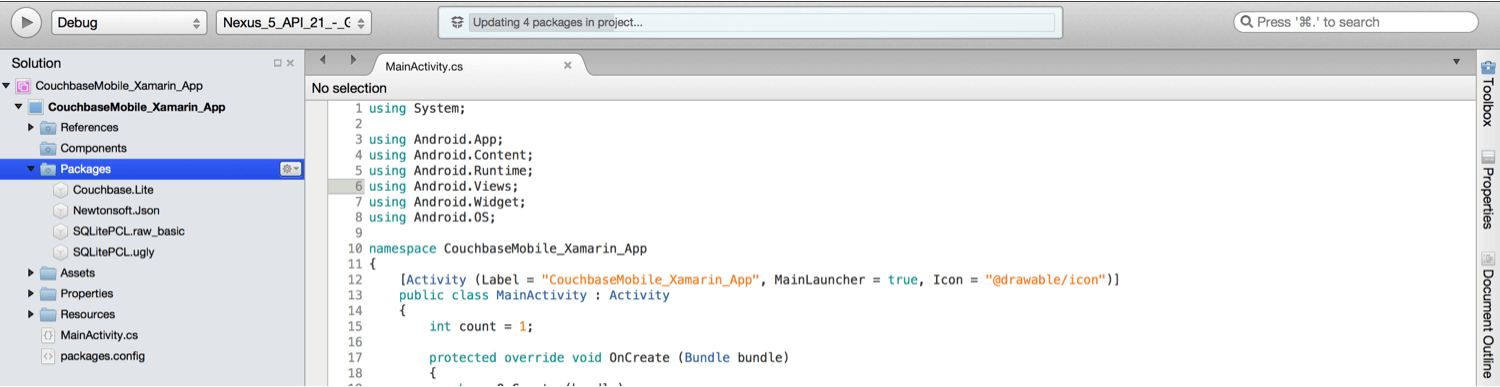Image resolution: width=1500 pixels, height=387 pixels.
Task: Select Newtonsoft.Json package
Action: 116,211
